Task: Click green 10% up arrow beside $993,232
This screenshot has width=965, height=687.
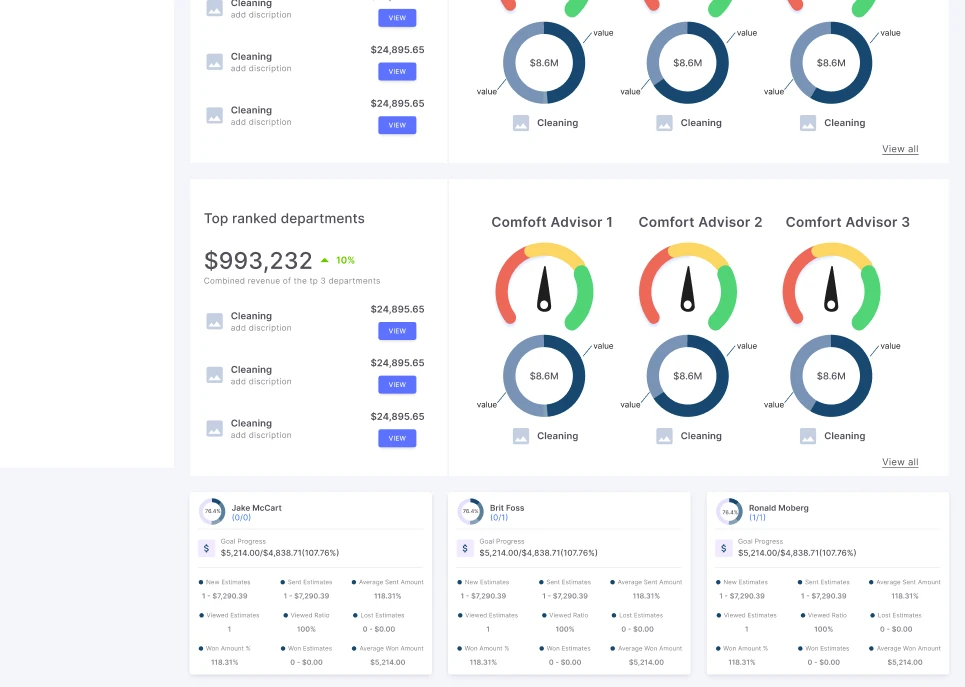Action: (x=325, y=260)
